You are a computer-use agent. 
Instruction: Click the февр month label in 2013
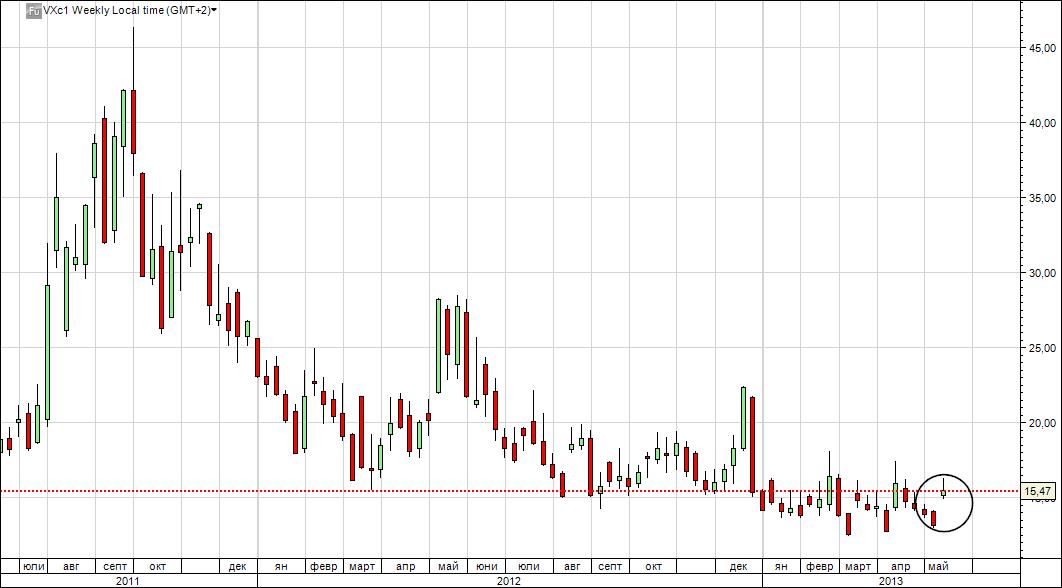[x=820, y=566]
